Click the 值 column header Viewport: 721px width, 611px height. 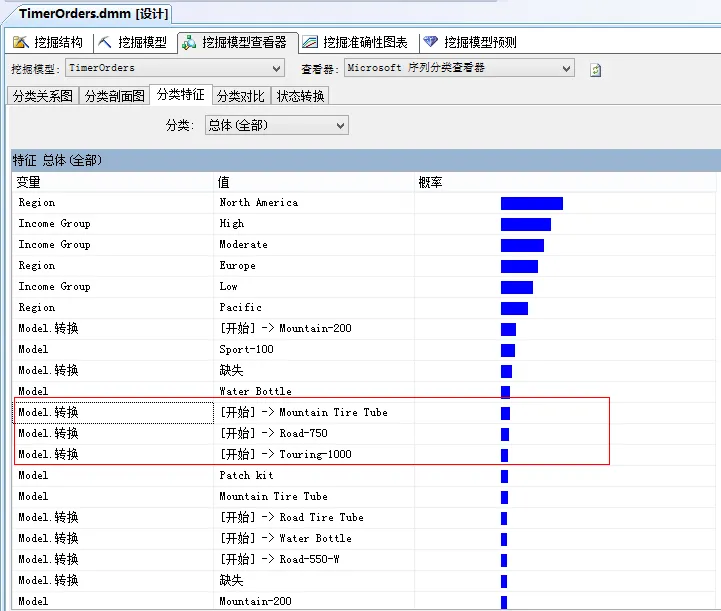315,182
